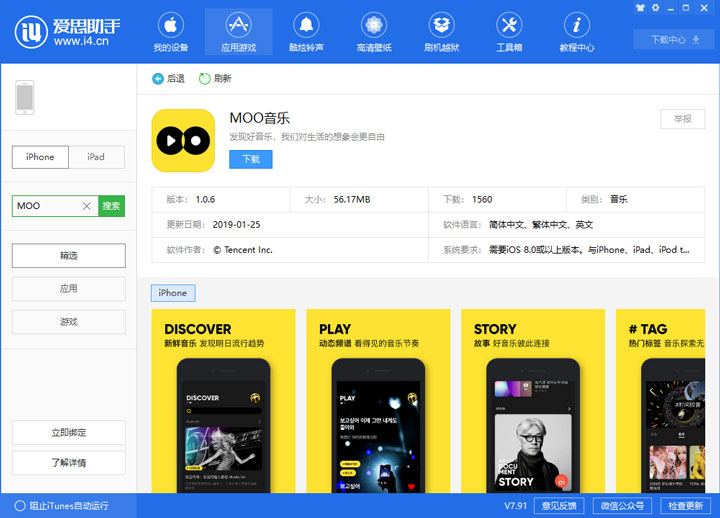The width and height of the screenshot is (720, 518).
Task: Click V7.91 version label
Action: (515, 506)
